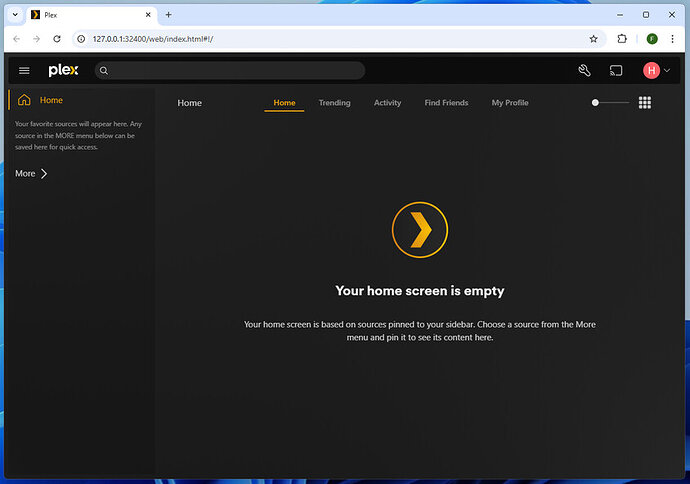The height and width of the screenshot is (484, 690).
Task: Click the address bar URL
Action: 153,39
